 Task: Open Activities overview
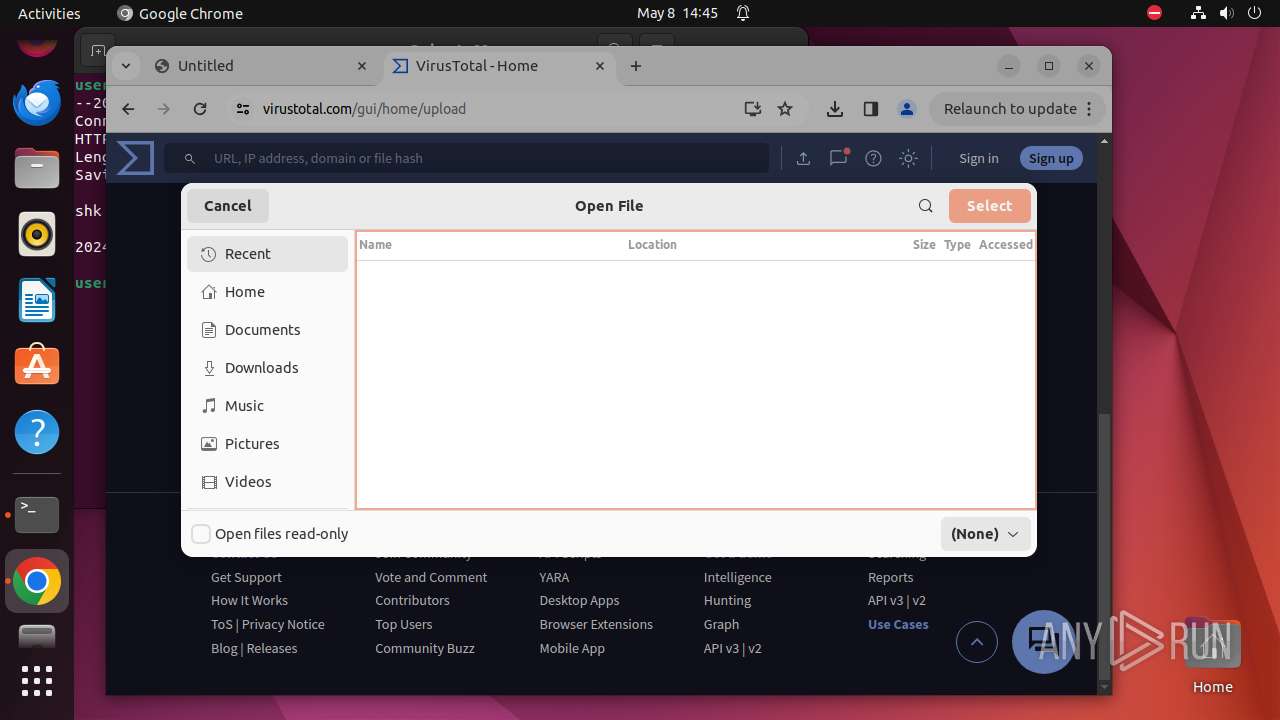[49, 13]
